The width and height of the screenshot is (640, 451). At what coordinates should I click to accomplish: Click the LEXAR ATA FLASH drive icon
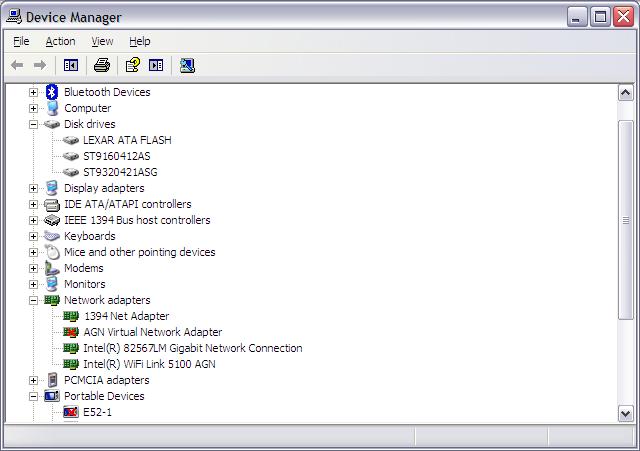coord(71,140)
